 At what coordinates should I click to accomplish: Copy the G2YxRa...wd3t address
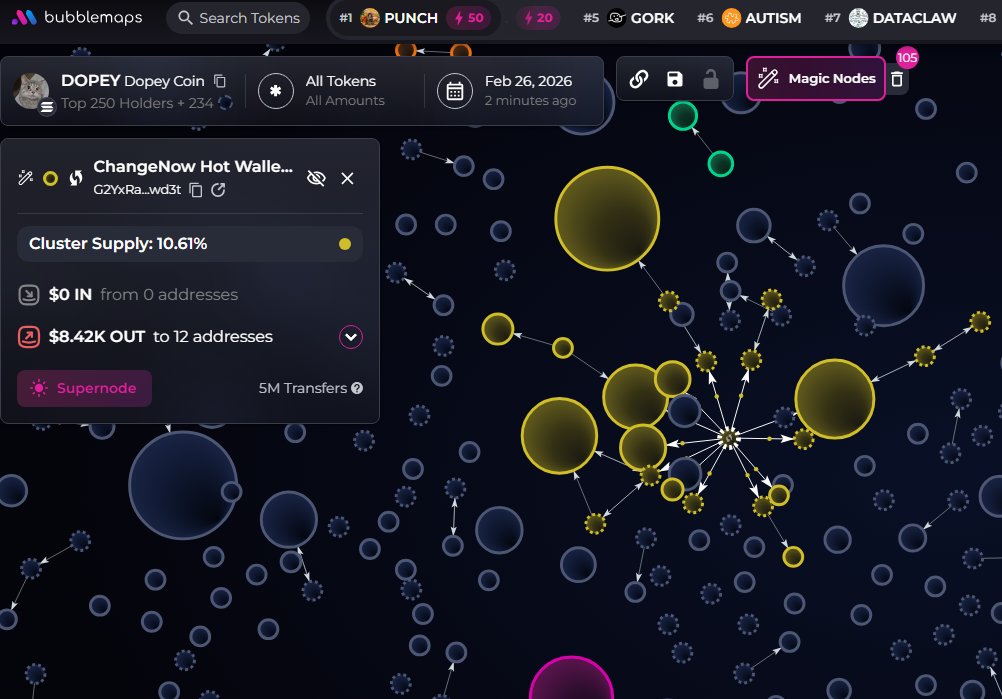coord(196,190)
